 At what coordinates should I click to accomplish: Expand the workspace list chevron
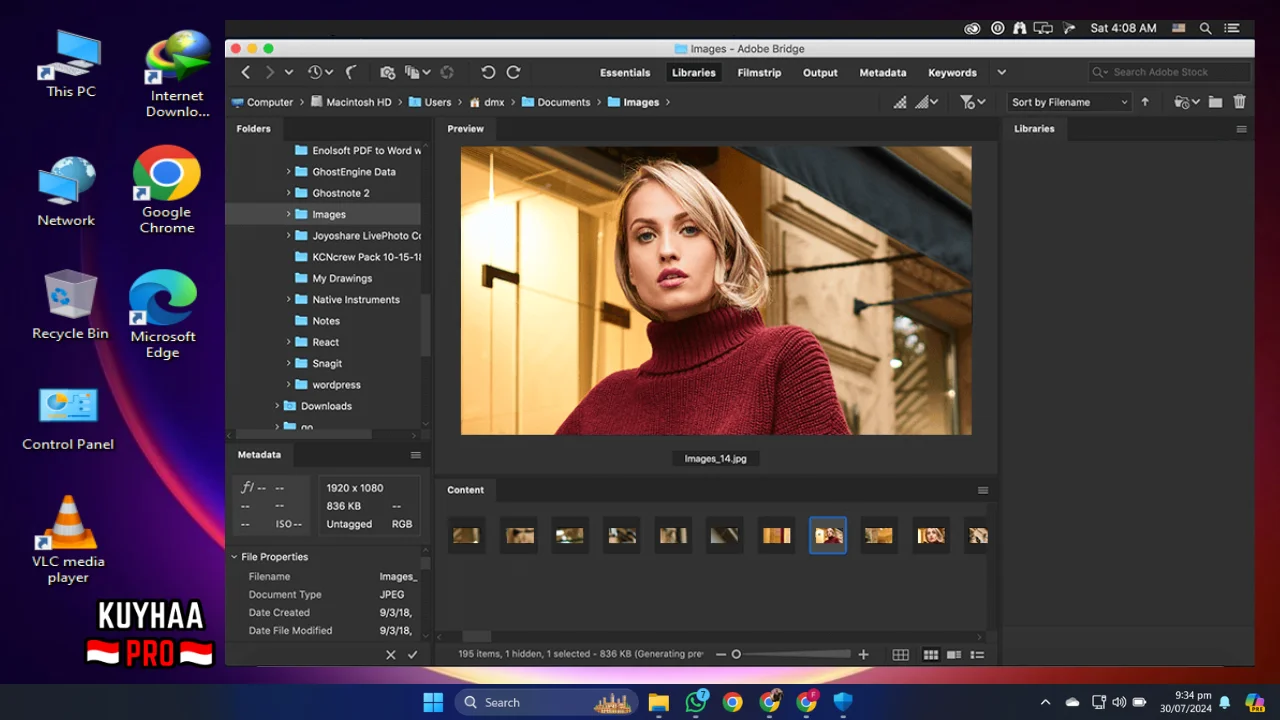pyautogui.click(x=1001, y=72)
